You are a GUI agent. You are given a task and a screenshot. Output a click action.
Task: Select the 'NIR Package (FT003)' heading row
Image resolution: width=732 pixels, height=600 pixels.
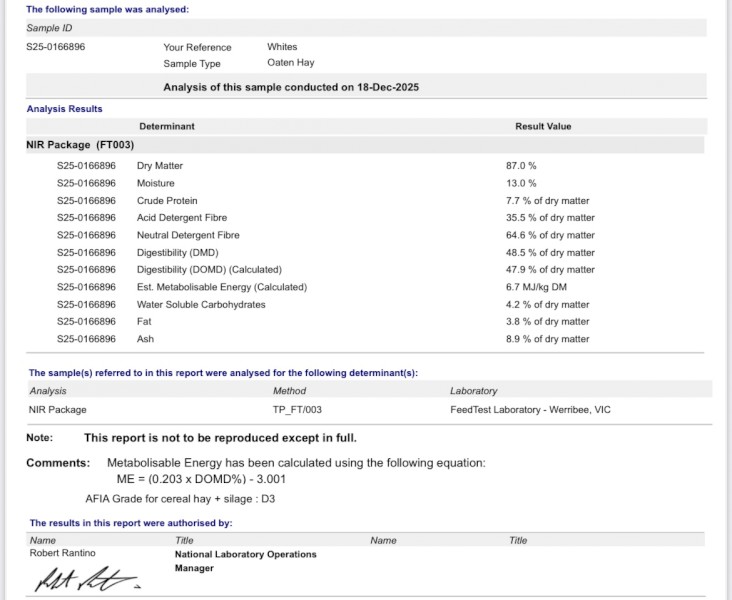[80, 145]
